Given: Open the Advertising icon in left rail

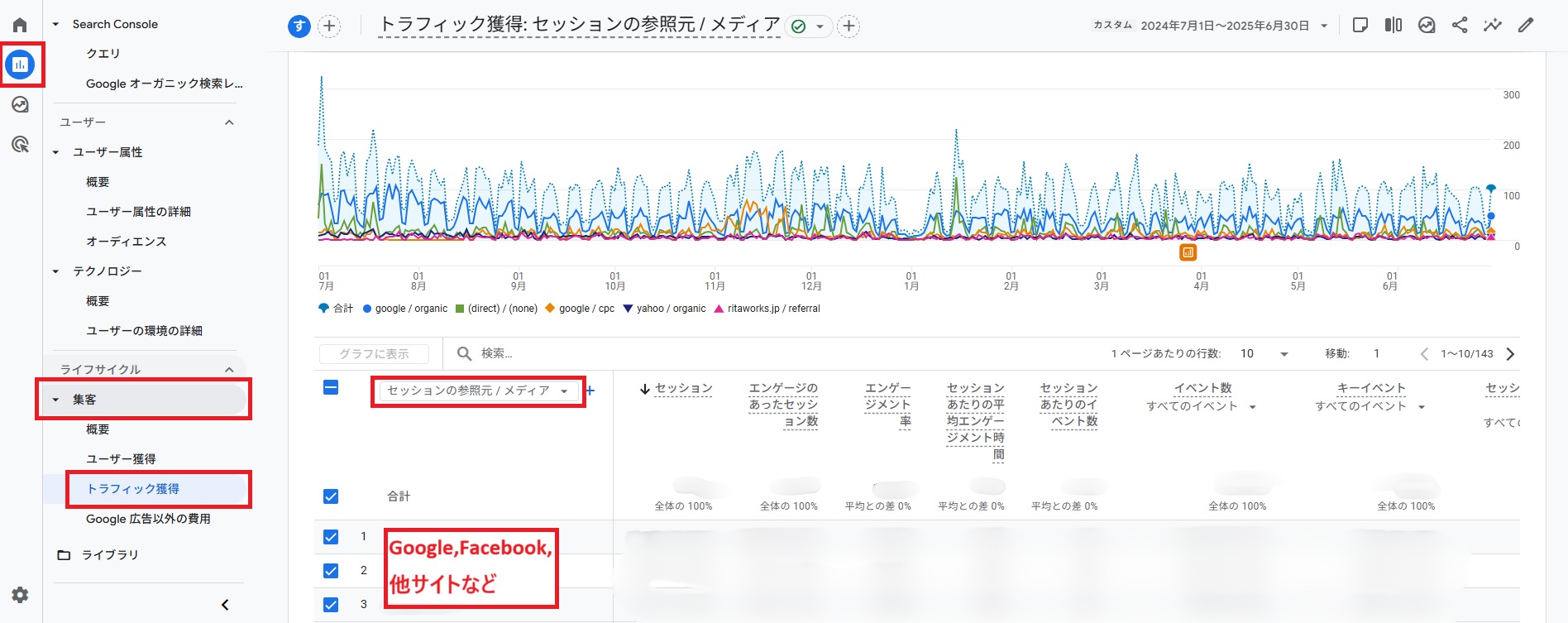Looking at the screenshot, I should coord(20,145).
